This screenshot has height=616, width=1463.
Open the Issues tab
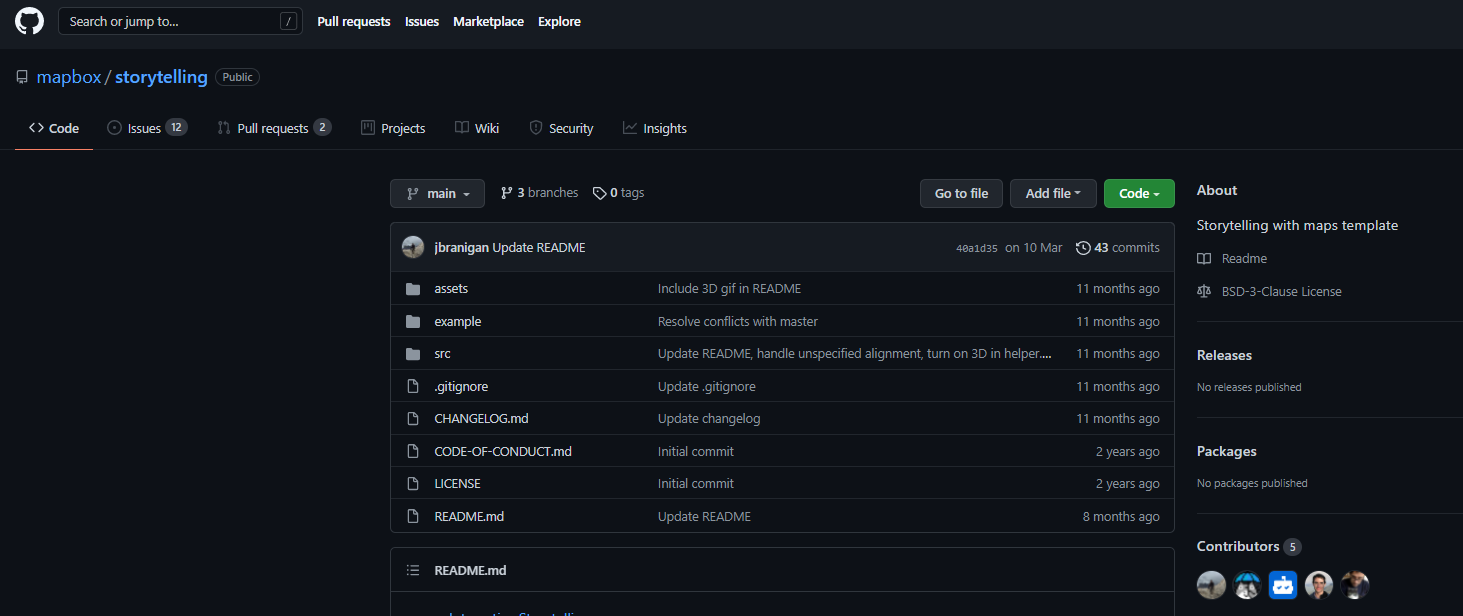(x=147, y=128)
